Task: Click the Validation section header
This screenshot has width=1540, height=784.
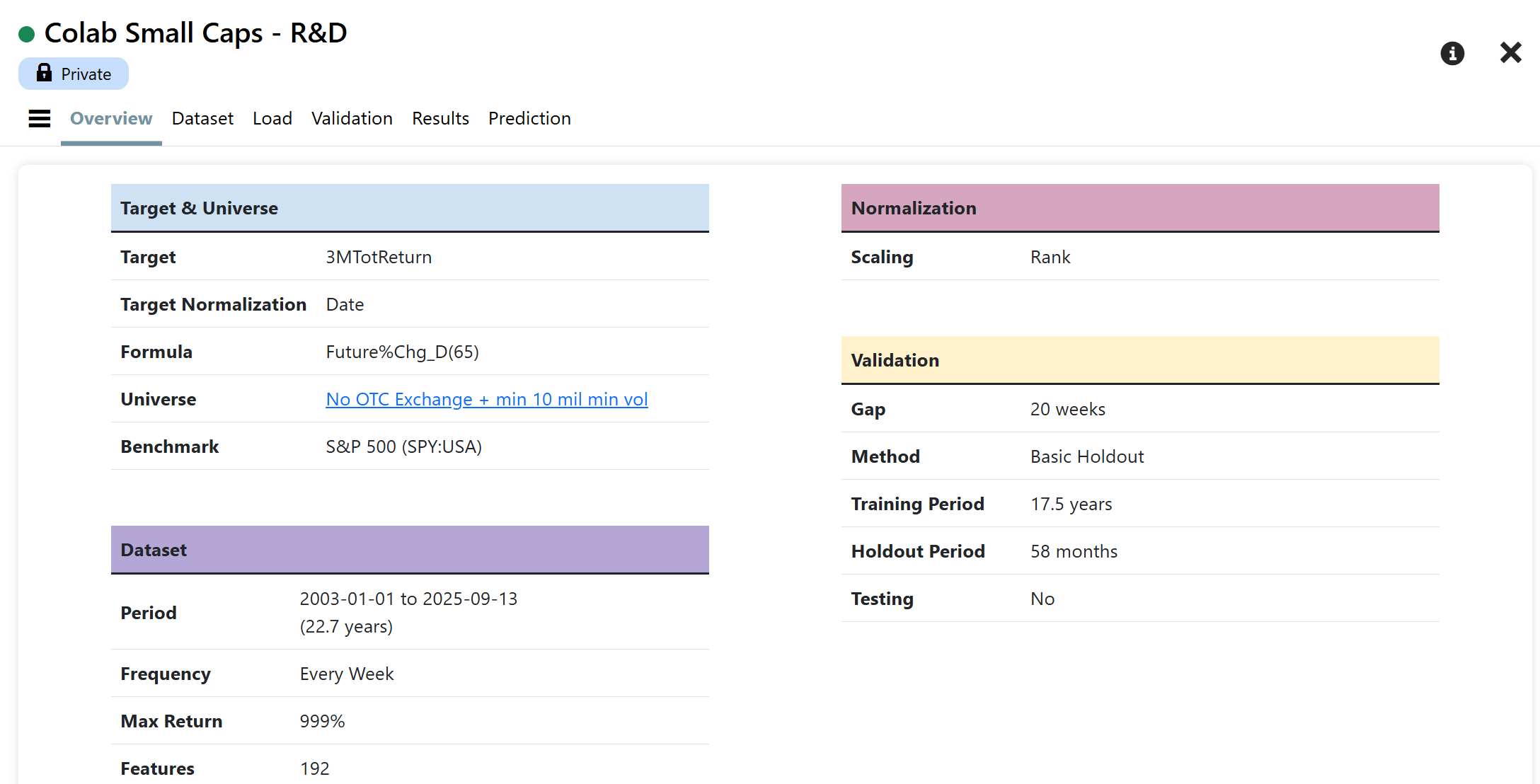Action: point(1139,360)
